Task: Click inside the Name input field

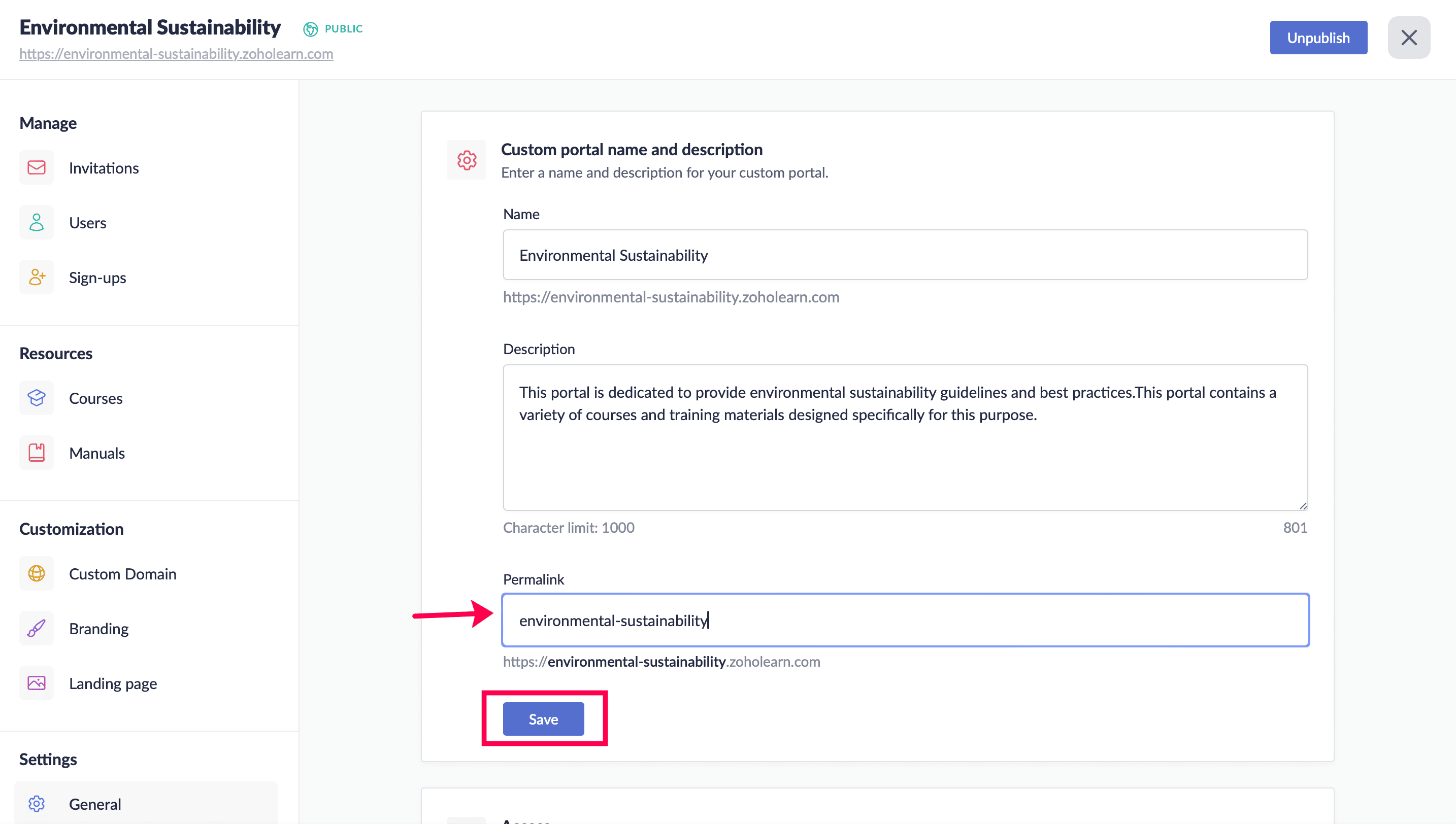Action: (x=905, y=255)
